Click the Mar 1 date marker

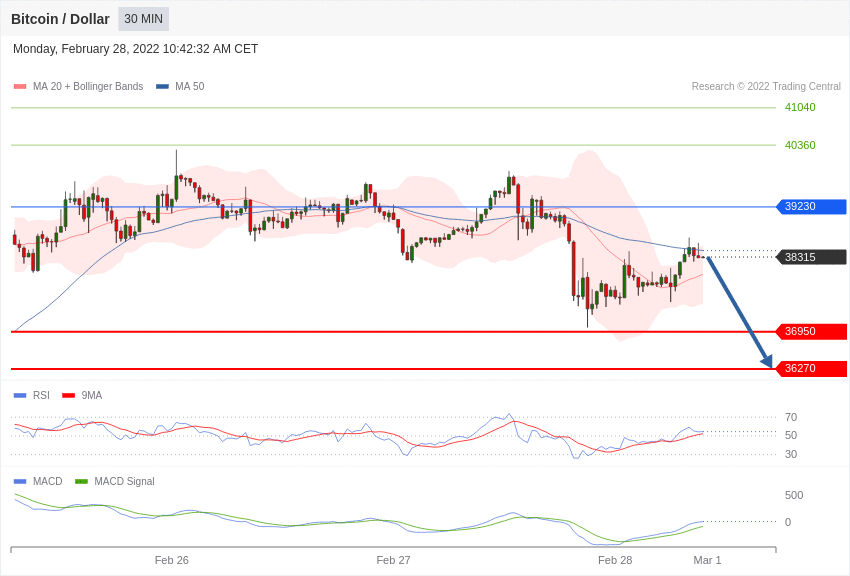coord(707,560)
